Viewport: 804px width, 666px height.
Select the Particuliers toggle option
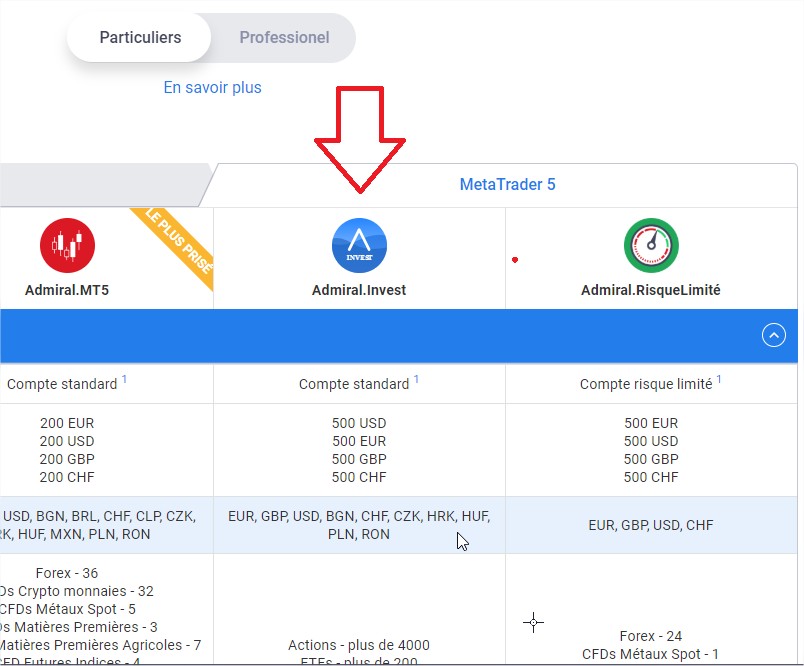(x=139, y=37)
